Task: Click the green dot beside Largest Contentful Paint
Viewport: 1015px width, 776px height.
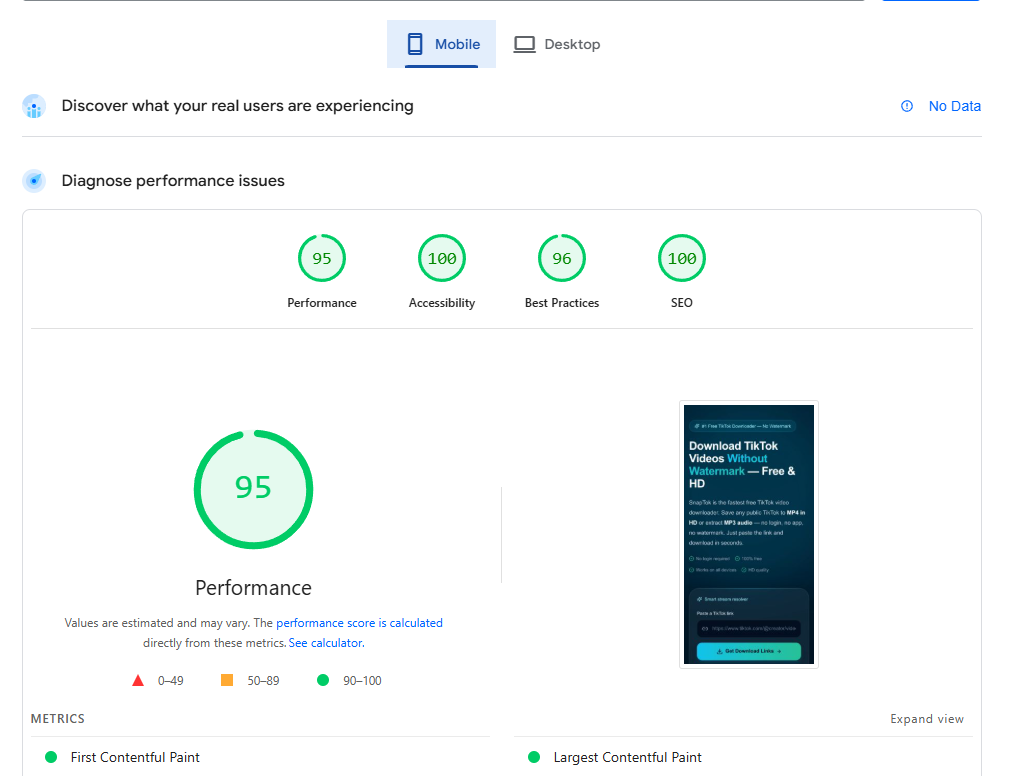Action: point(534,757)
